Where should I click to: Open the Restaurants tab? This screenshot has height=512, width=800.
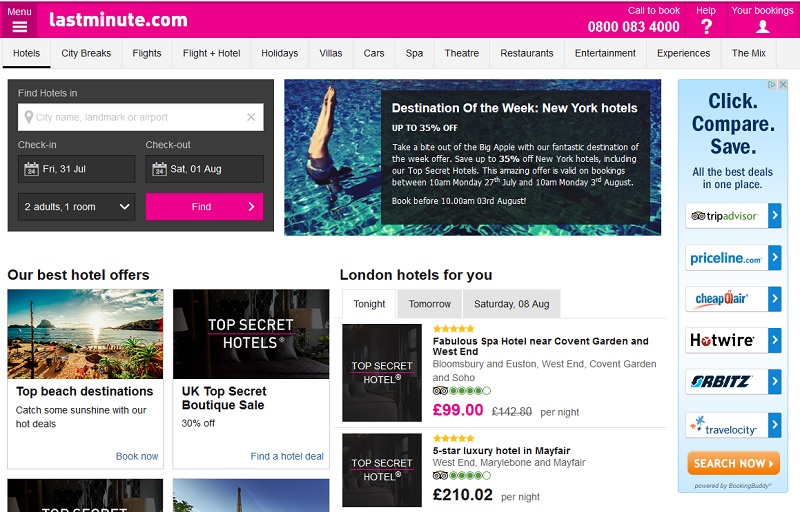(527, 54)
